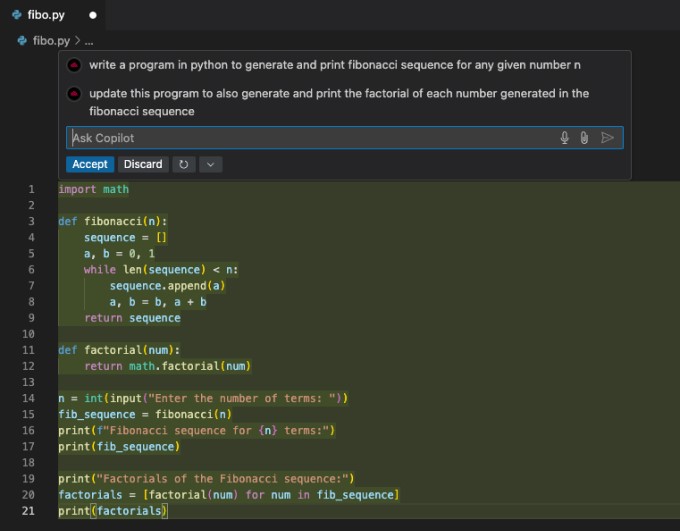The width and height of the screenshot is (680, 531).
Task: Click line number 11 in the gutter
Action: (28, 350)
